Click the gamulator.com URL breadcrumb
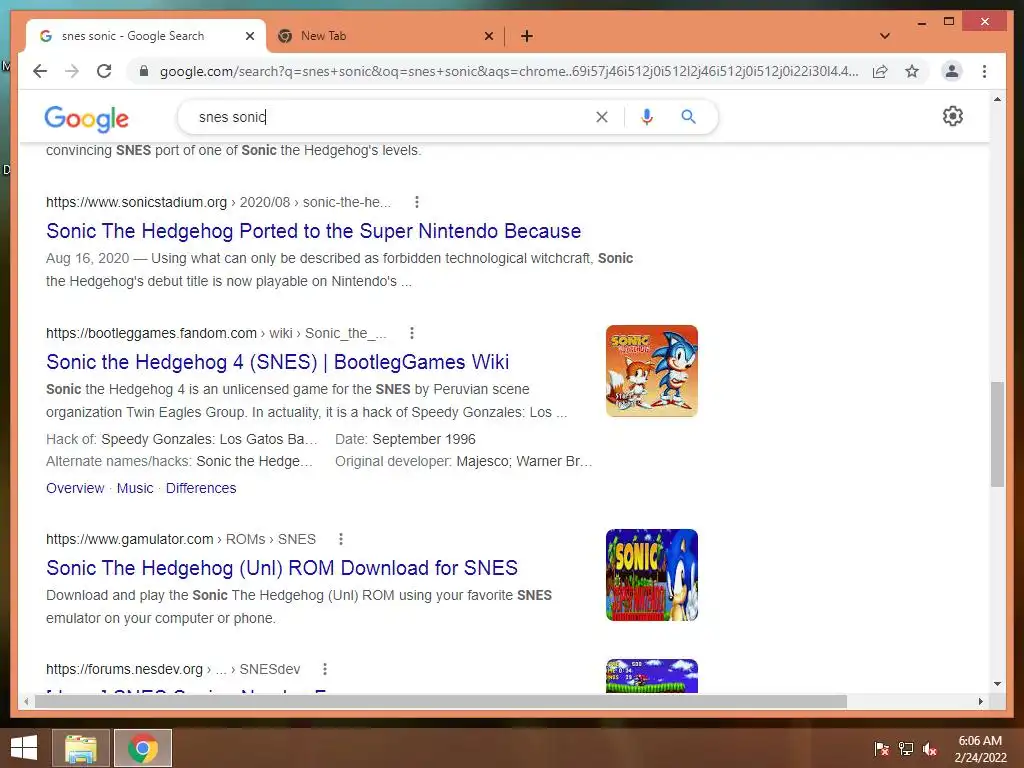 click(x=181, y=539)
